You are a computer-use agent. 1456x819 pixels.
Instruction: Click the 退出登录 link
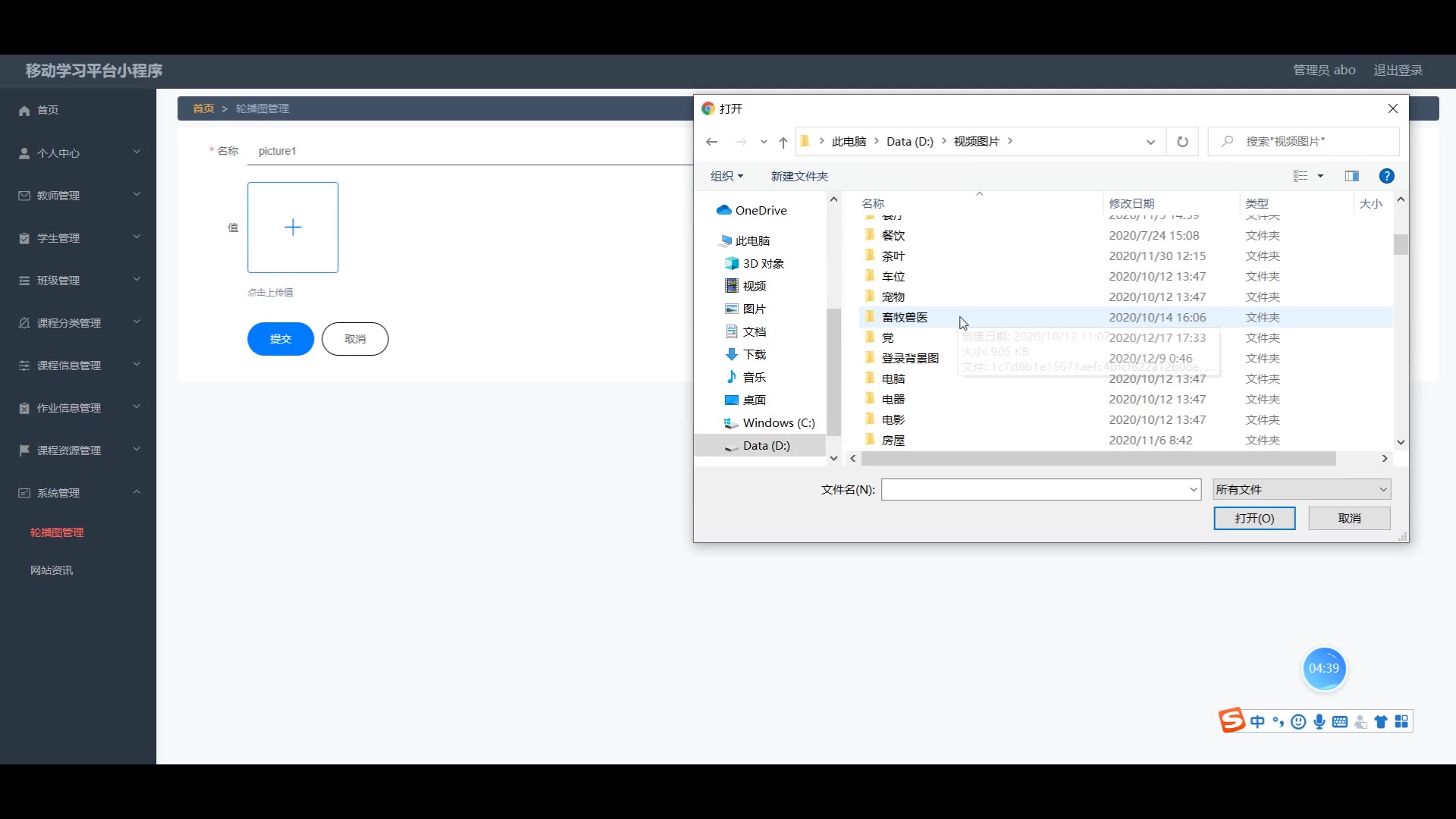click(1398, 70)
